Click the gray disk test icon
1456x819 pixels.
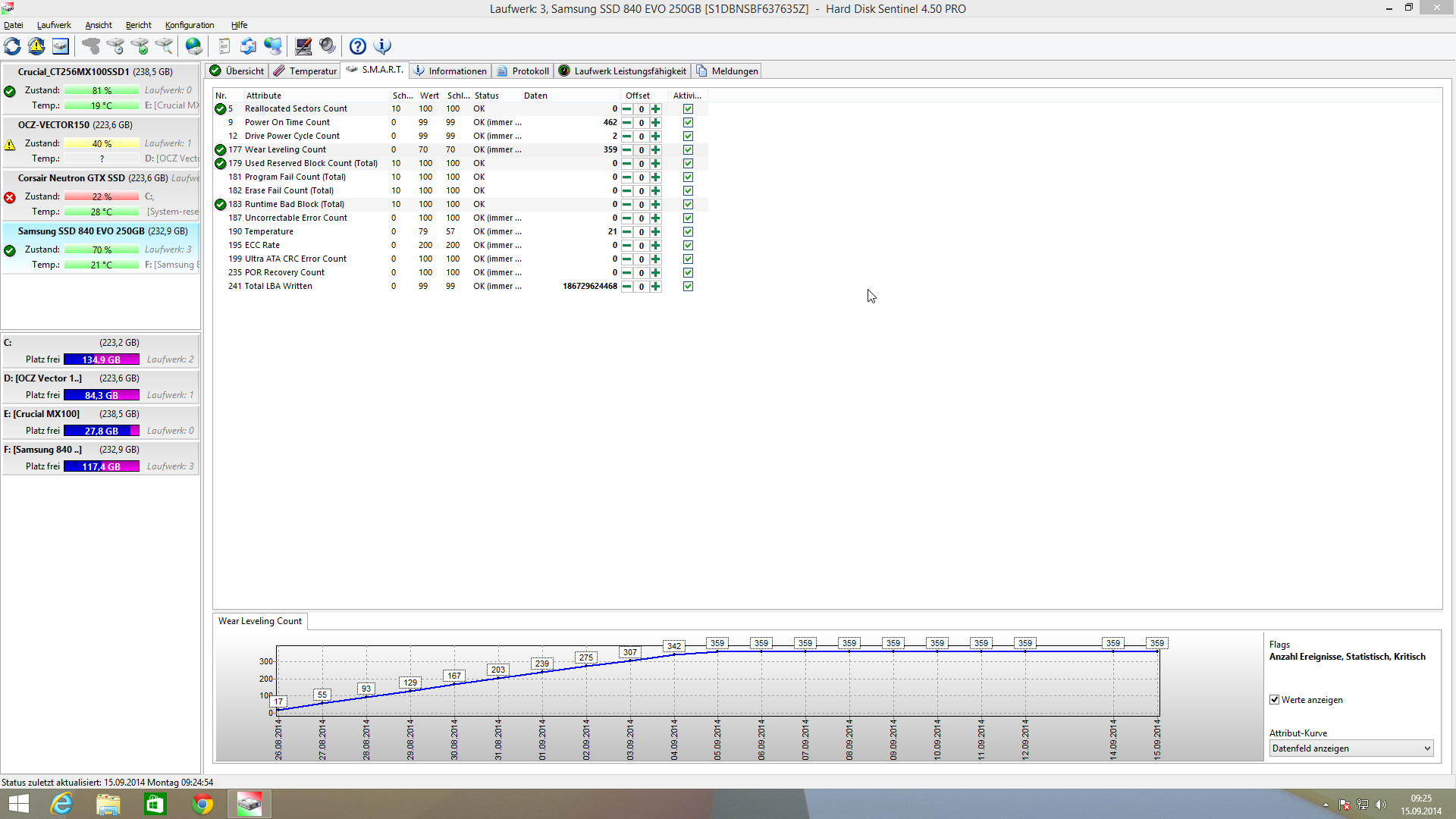click(x=91, y=46)
